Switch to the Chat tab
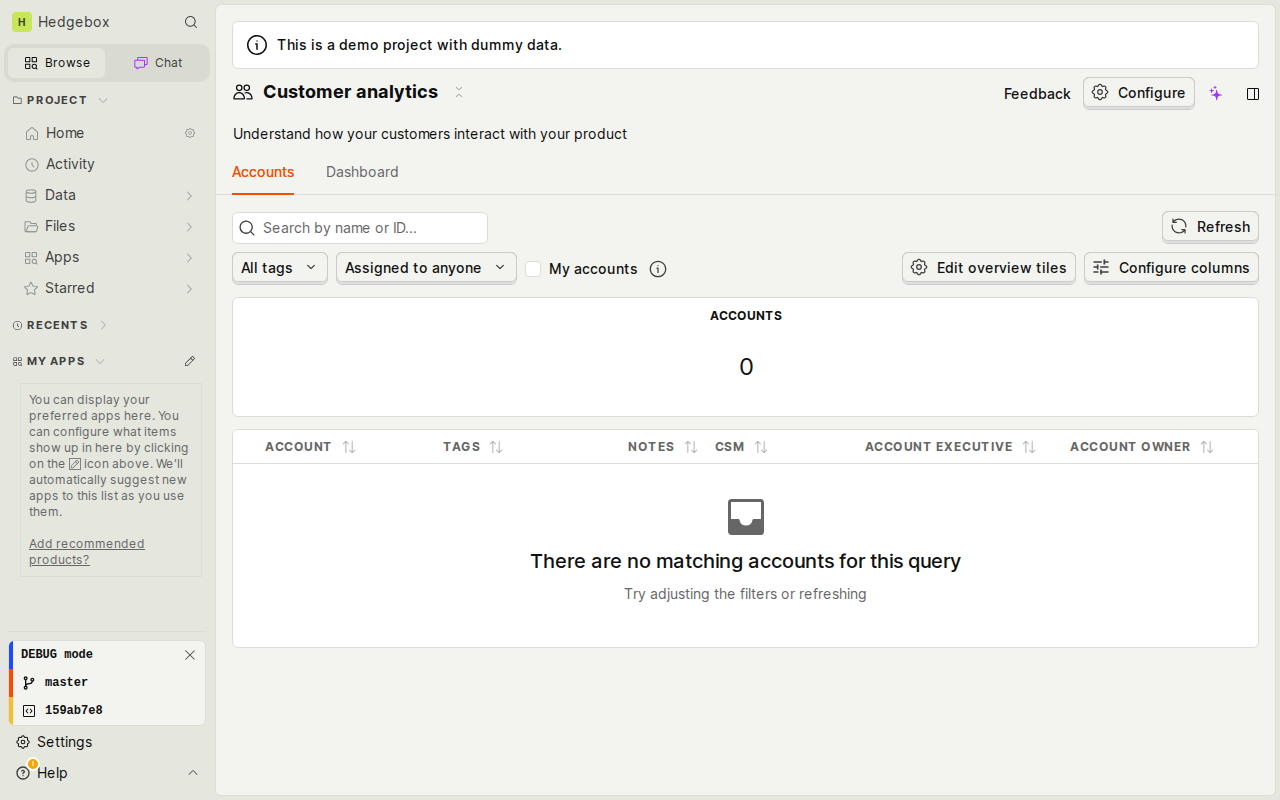1280x800 pixels. (158, 63)
